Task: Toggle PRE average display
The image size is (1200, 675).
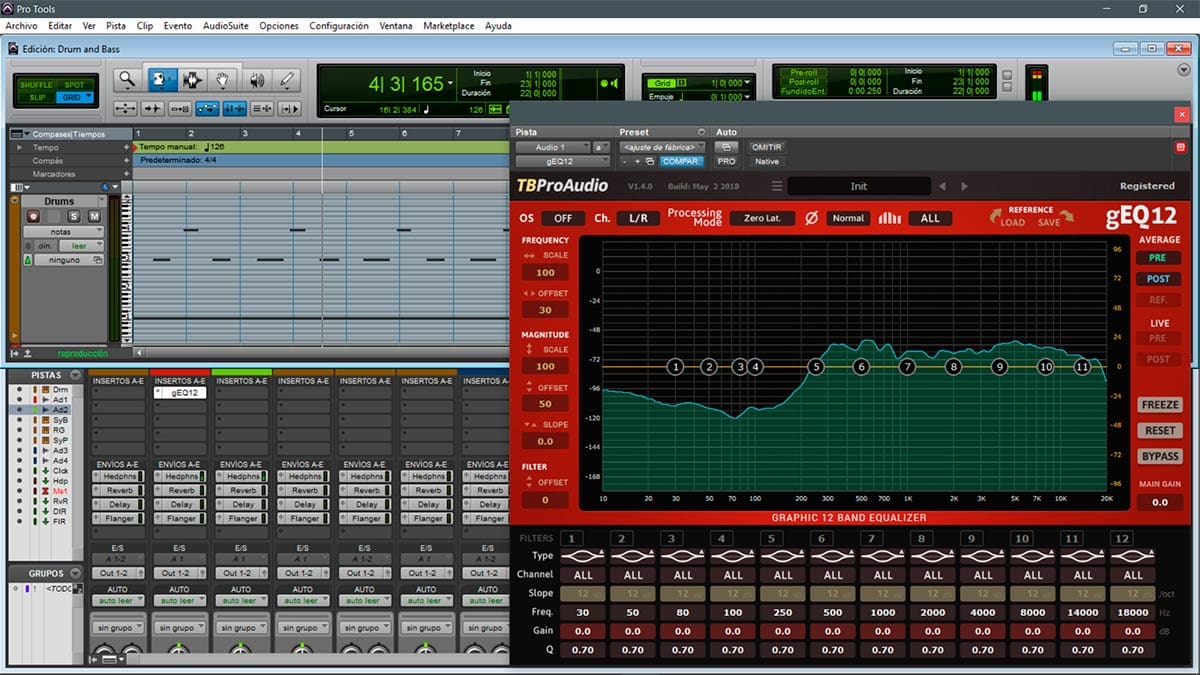Action: [x=1158, y=258]
